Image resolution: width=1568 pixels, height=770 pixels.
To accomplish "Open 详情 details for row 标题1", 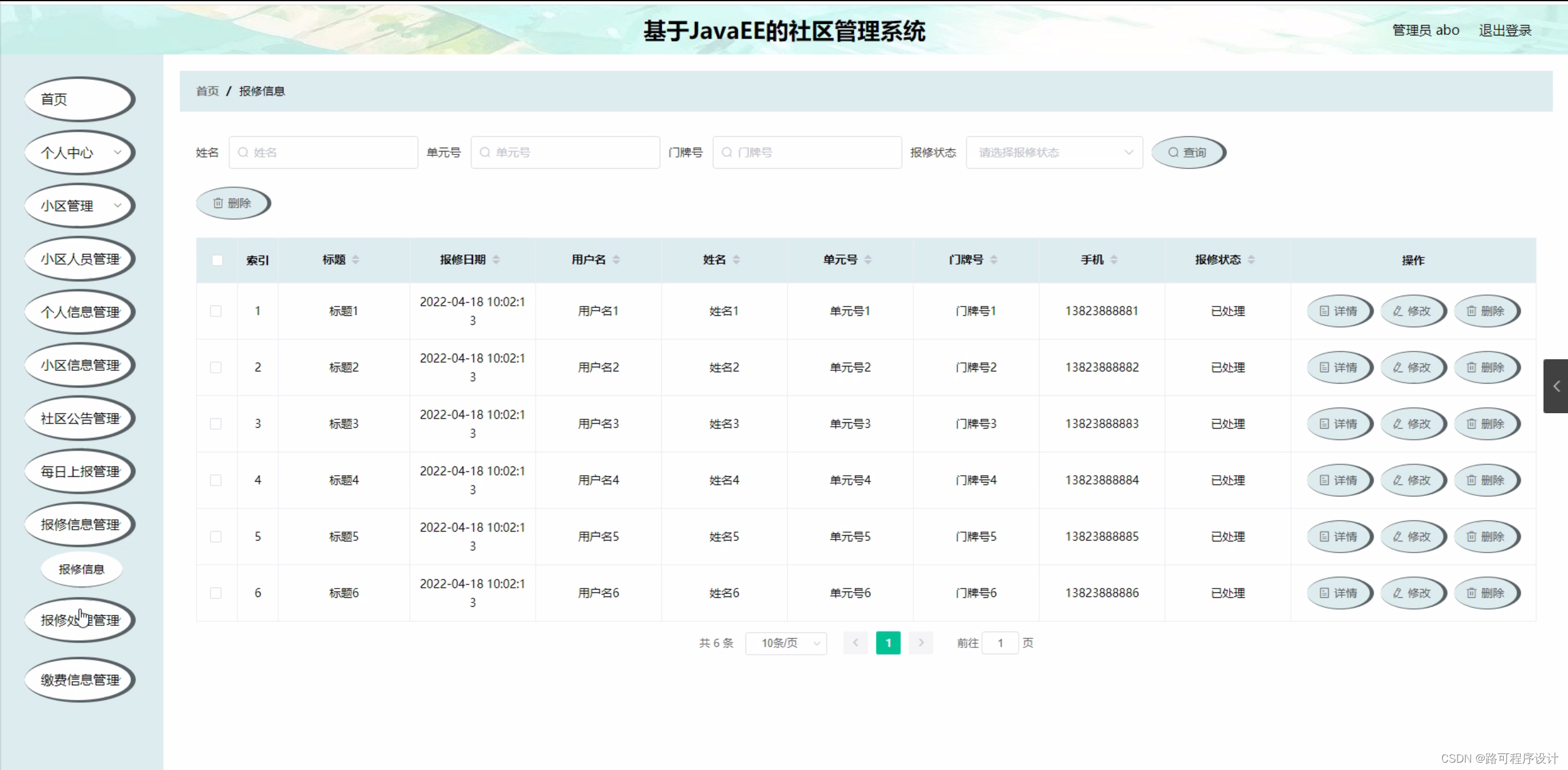I will [1339, 311].
